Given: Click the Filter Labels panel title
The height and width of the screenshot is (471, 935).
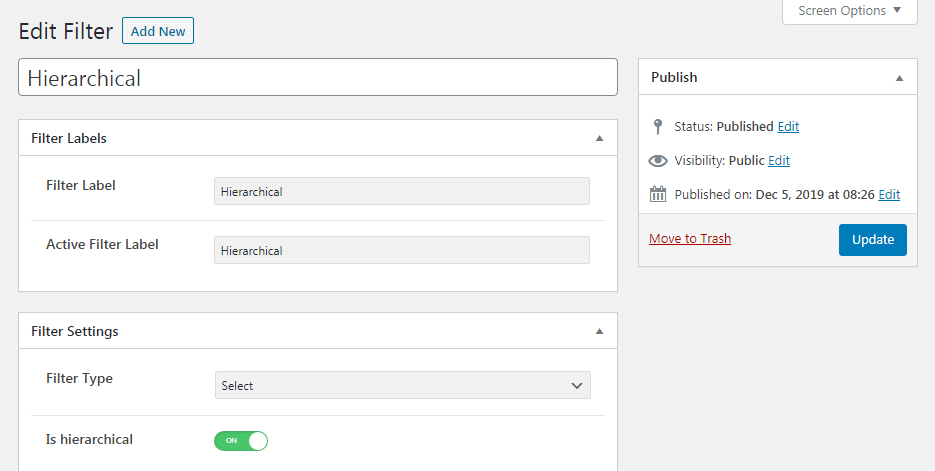Looking at the screenshot, I should pyautogui.click(x=69, y=138).
